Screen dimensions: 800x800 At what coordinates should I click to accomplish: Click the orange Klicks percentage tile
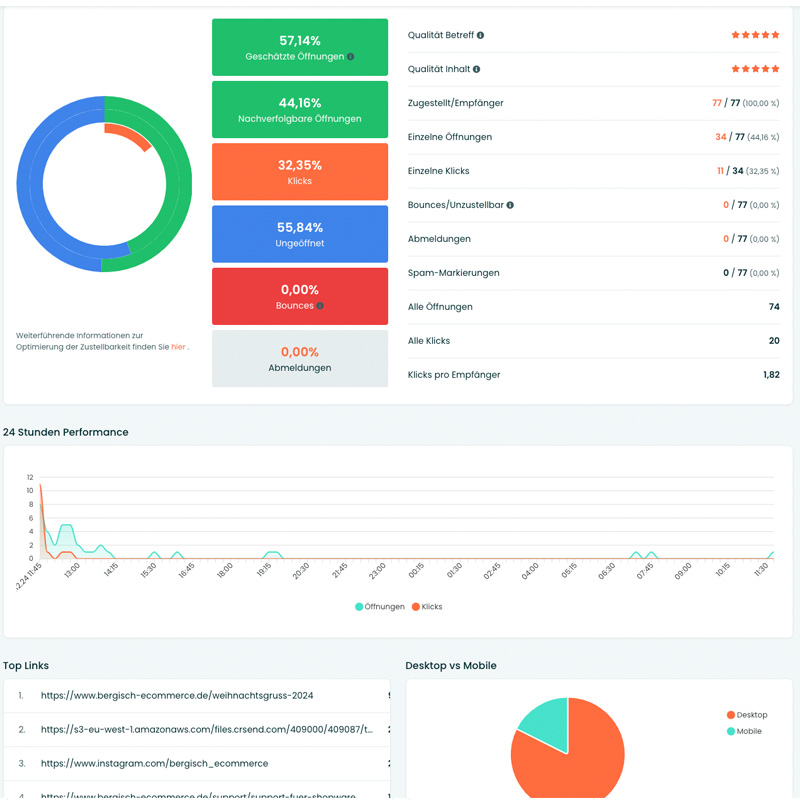300,172
